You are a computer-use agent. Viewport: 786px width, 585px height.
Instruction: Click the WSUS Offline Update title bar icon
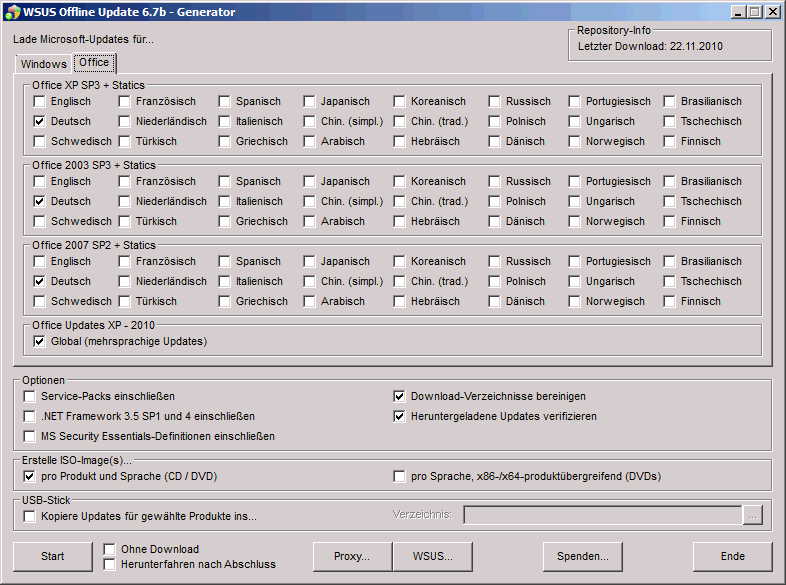click(x=12, y=12)
